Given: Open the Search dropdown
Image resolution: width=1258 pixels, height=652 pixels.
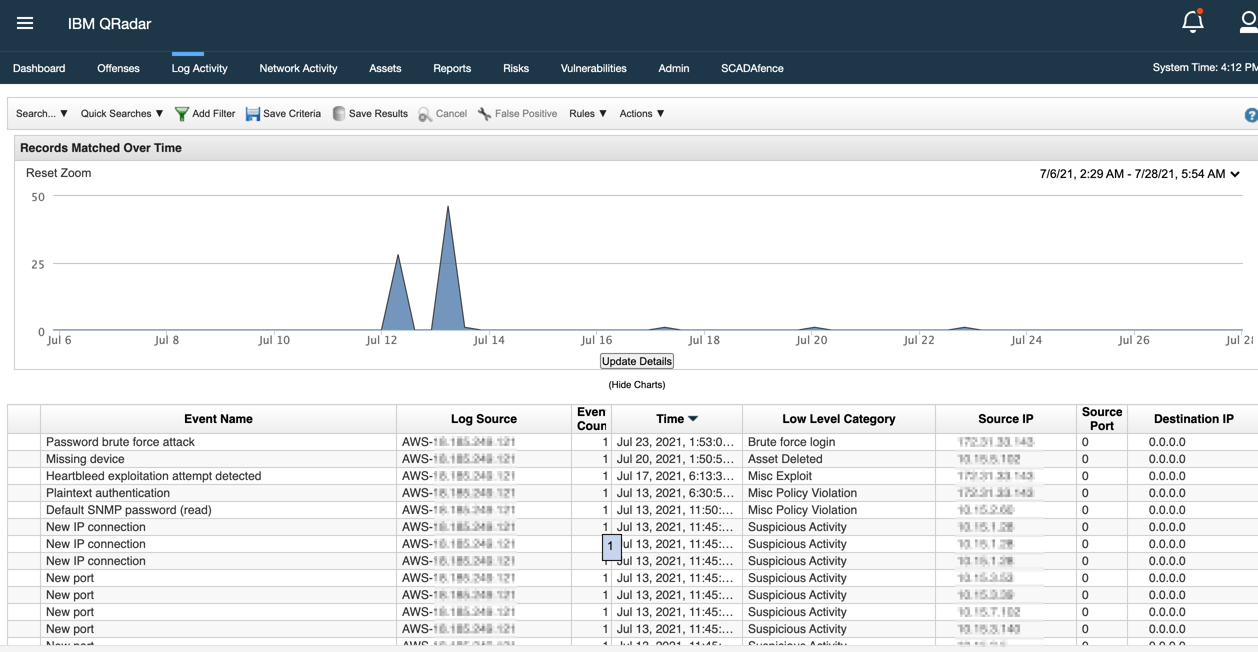Looking at the screenshot, I should tap(40, 113).
